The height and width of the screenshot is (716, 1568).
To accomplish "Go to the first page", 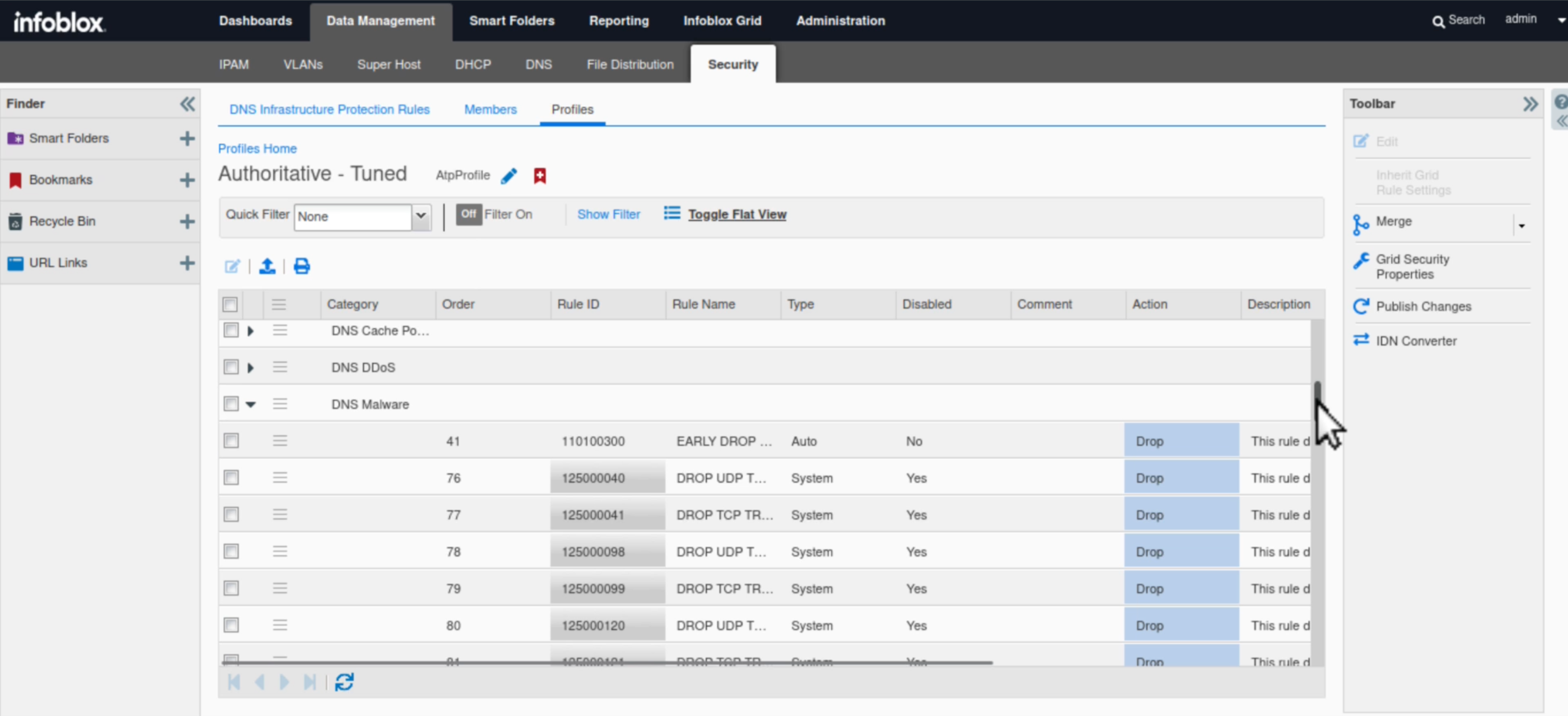I will click(x=233, y=682).
